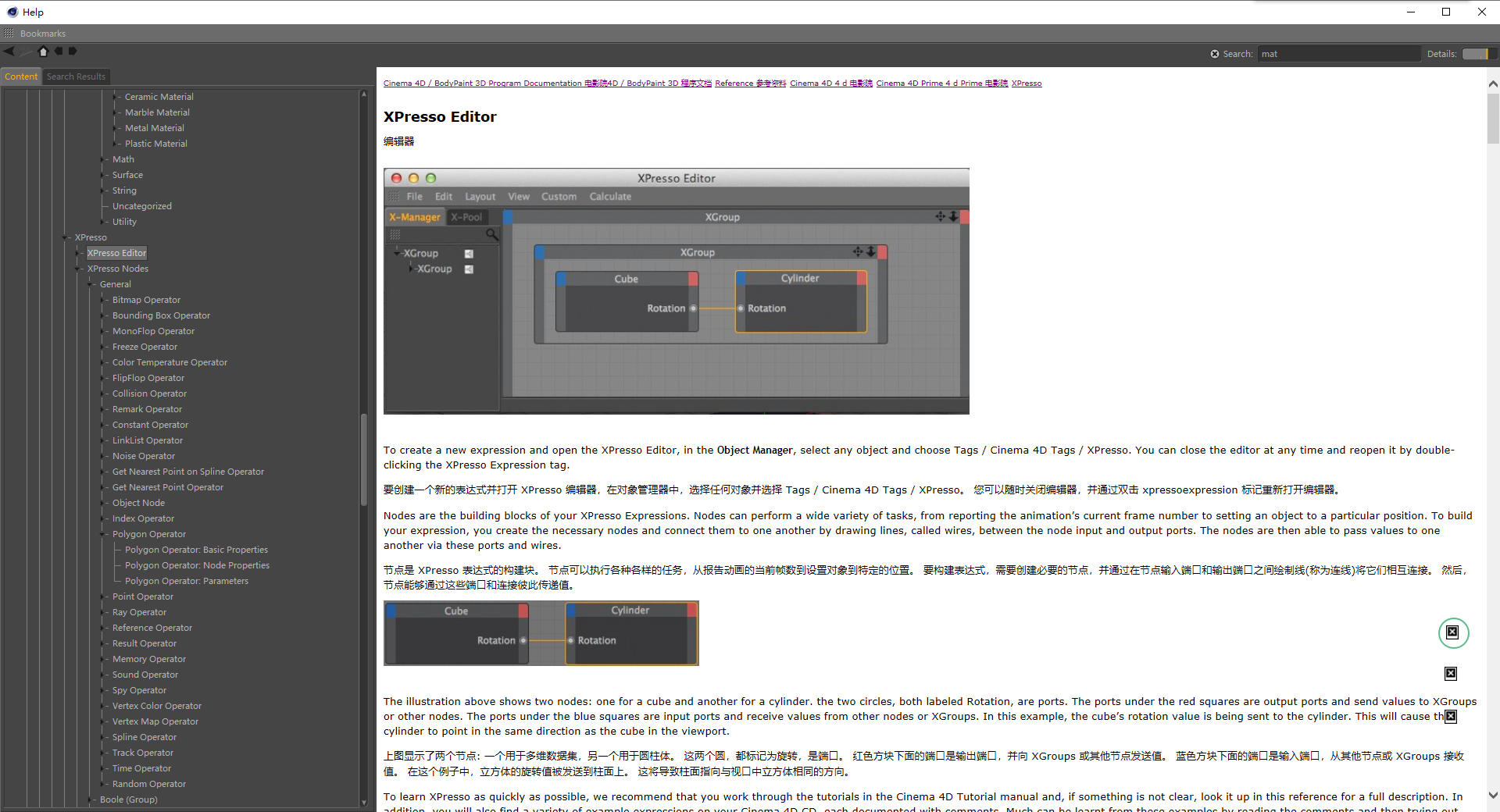Open the Constant Operator topic

150,425
